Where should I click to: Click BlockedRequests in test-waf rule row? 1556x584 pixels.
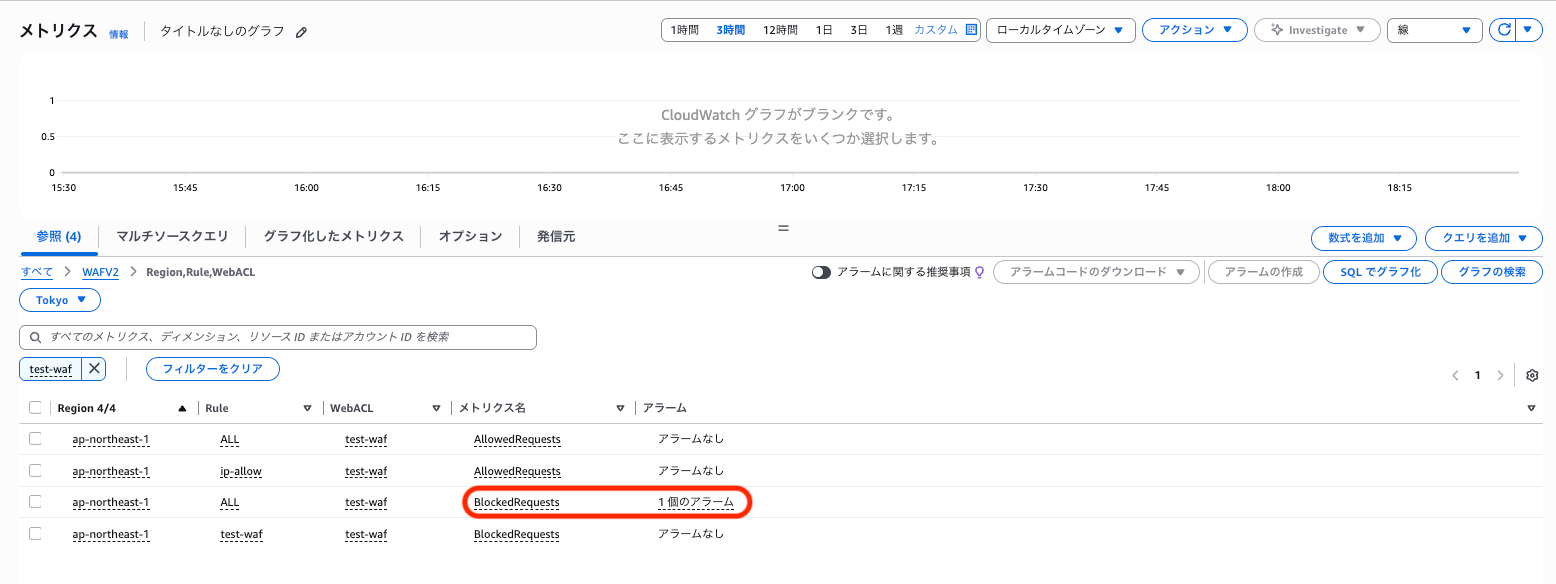tap(517, 534)
